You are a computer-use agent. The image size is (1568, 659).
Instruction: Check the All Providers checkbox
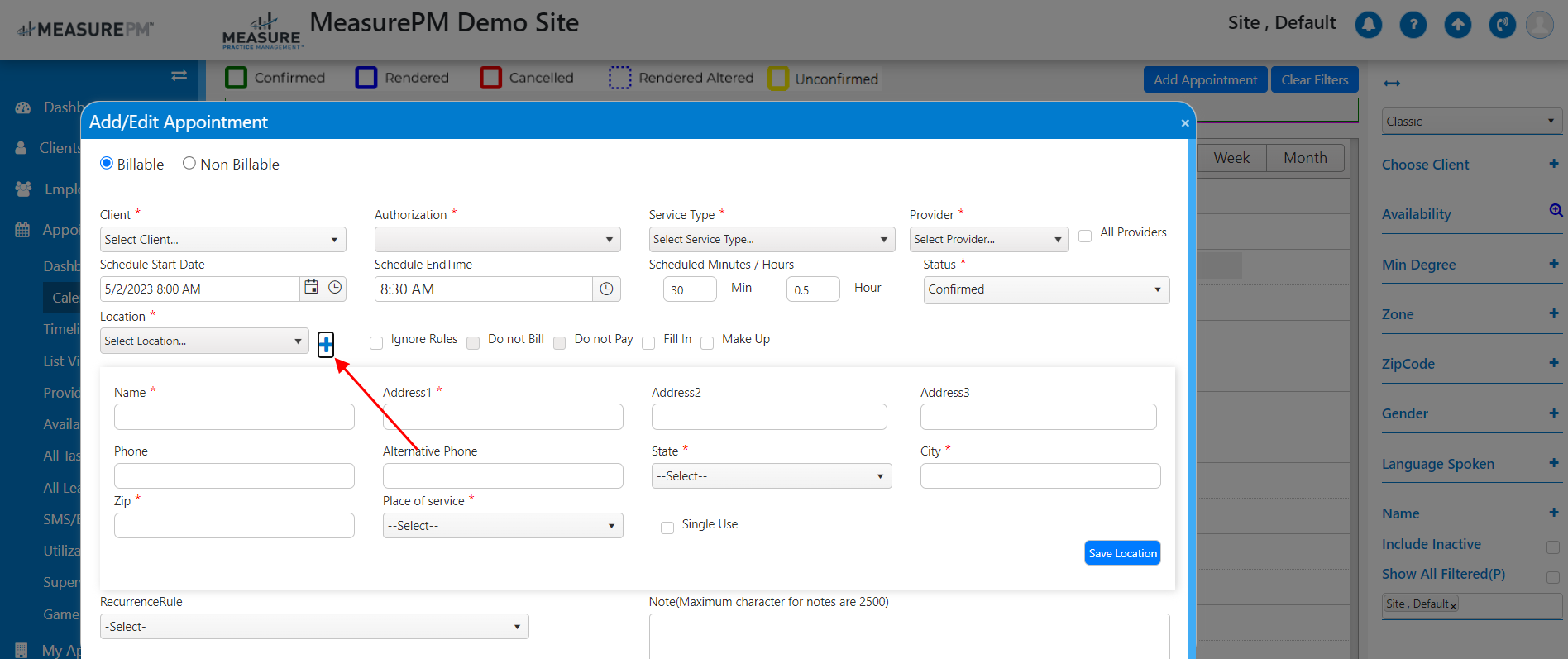click(x=1085, y=236)
